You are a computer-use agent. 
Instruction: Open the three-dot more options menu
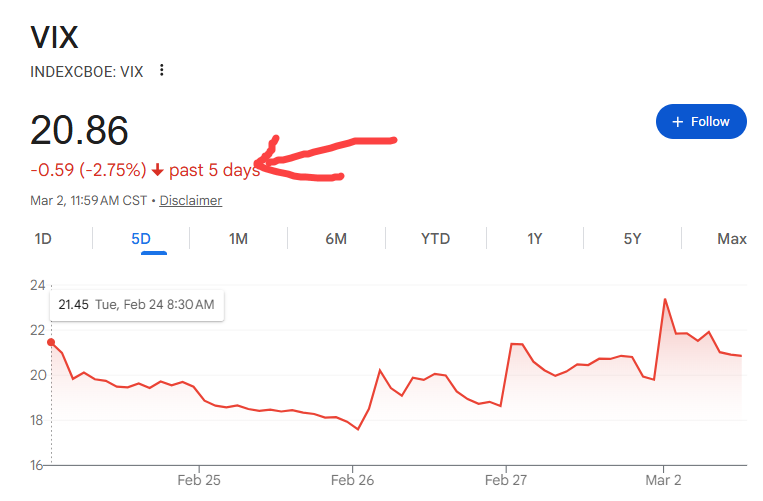tap(162, 71)
